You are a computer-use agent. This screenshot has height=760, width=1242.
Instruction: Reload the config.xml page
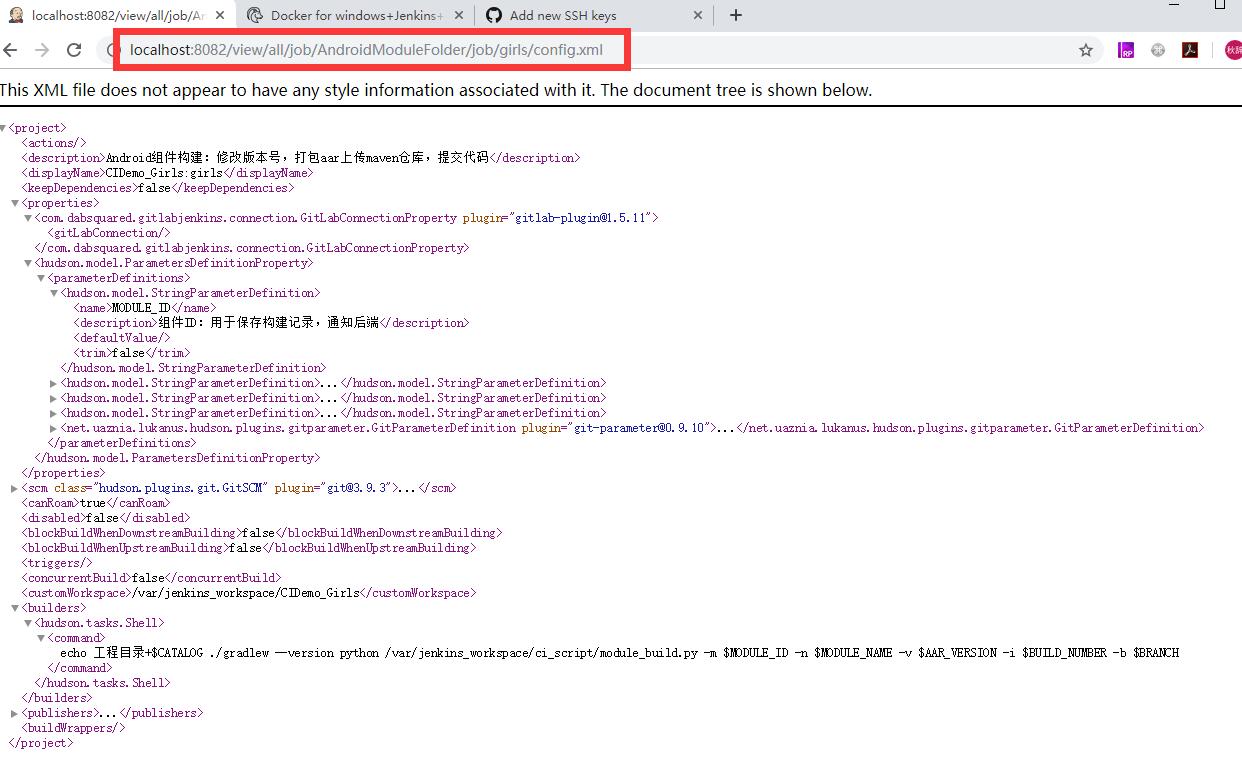click(x=74, y=50)
